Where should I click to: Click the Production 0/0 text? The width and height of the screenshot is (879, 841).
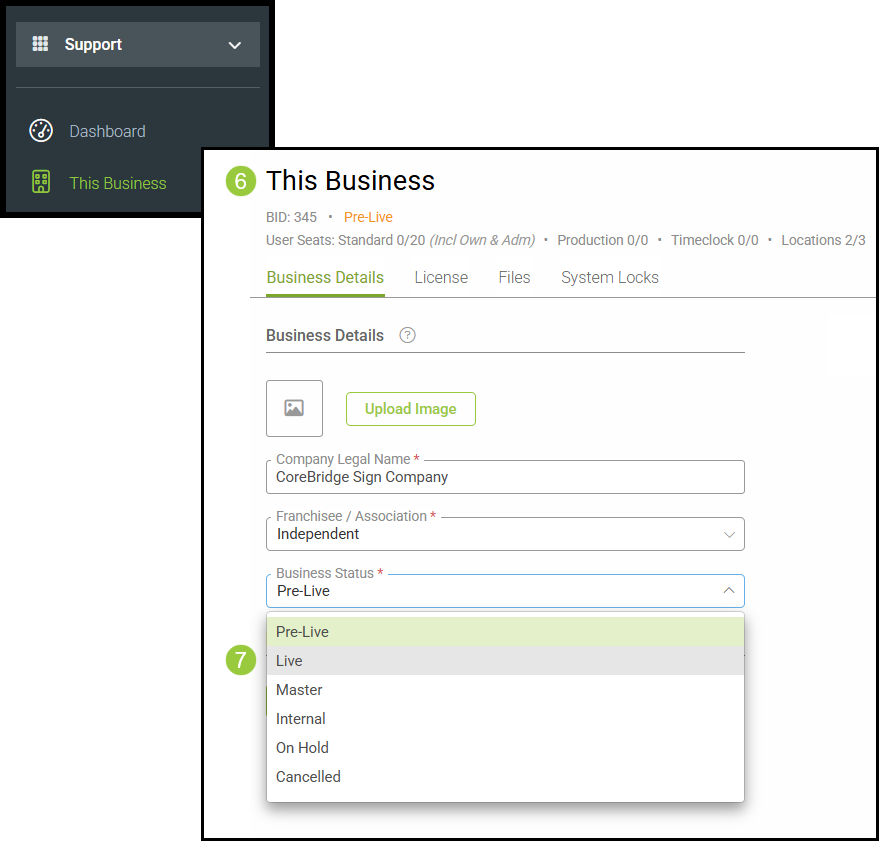pos(603,240)
